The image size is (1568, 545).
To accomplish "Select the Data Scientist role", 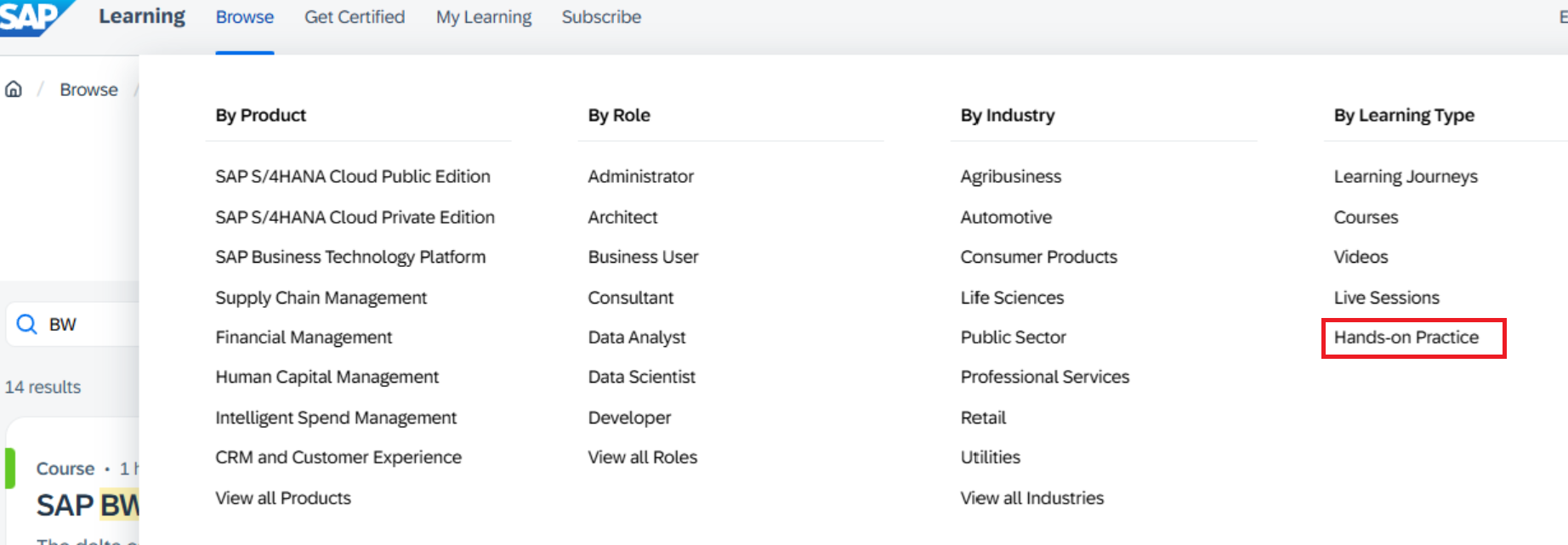I will tap(641, 377).
